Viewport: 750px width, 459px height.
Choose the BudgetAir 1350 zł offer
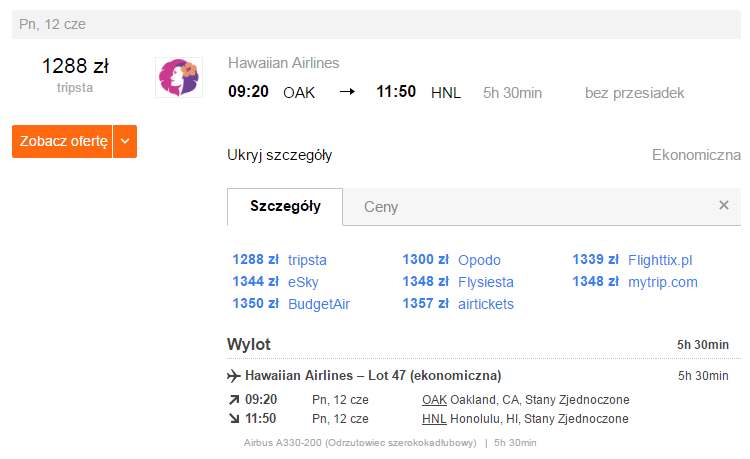tap(291, 304)
